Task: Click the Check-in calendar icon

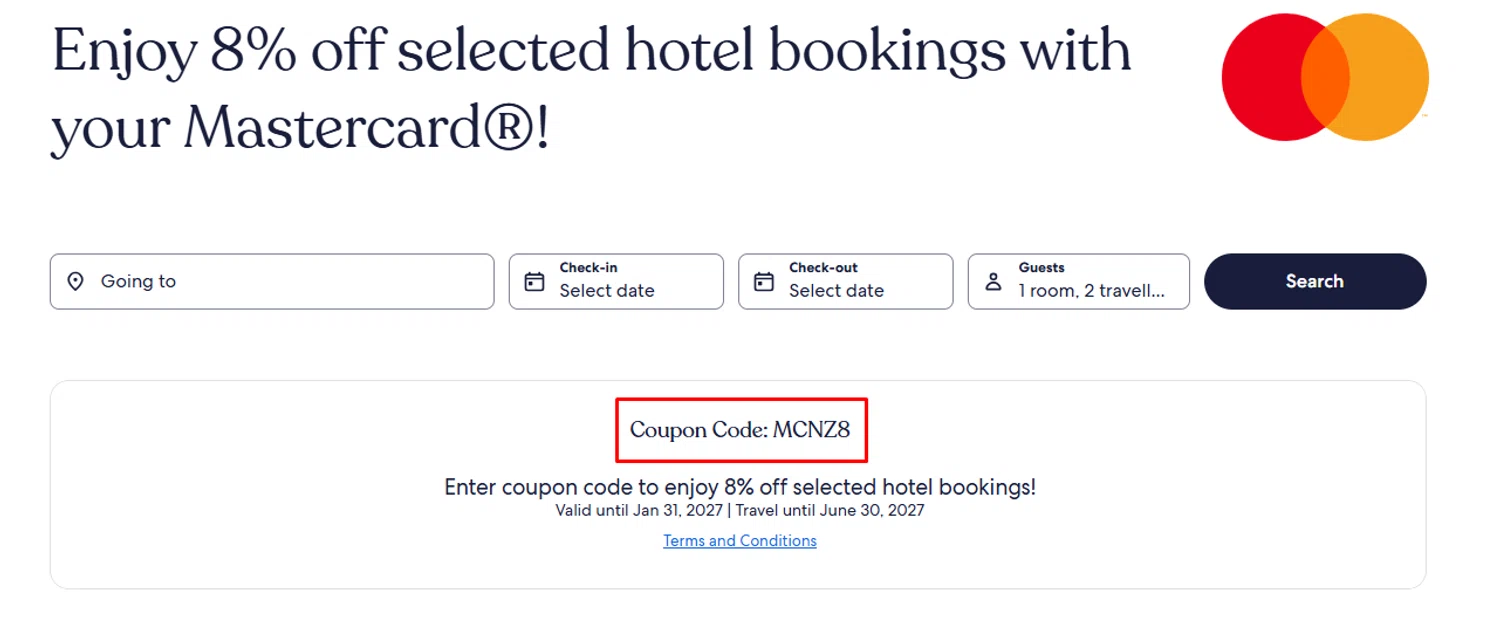Action: pos(535,282)
